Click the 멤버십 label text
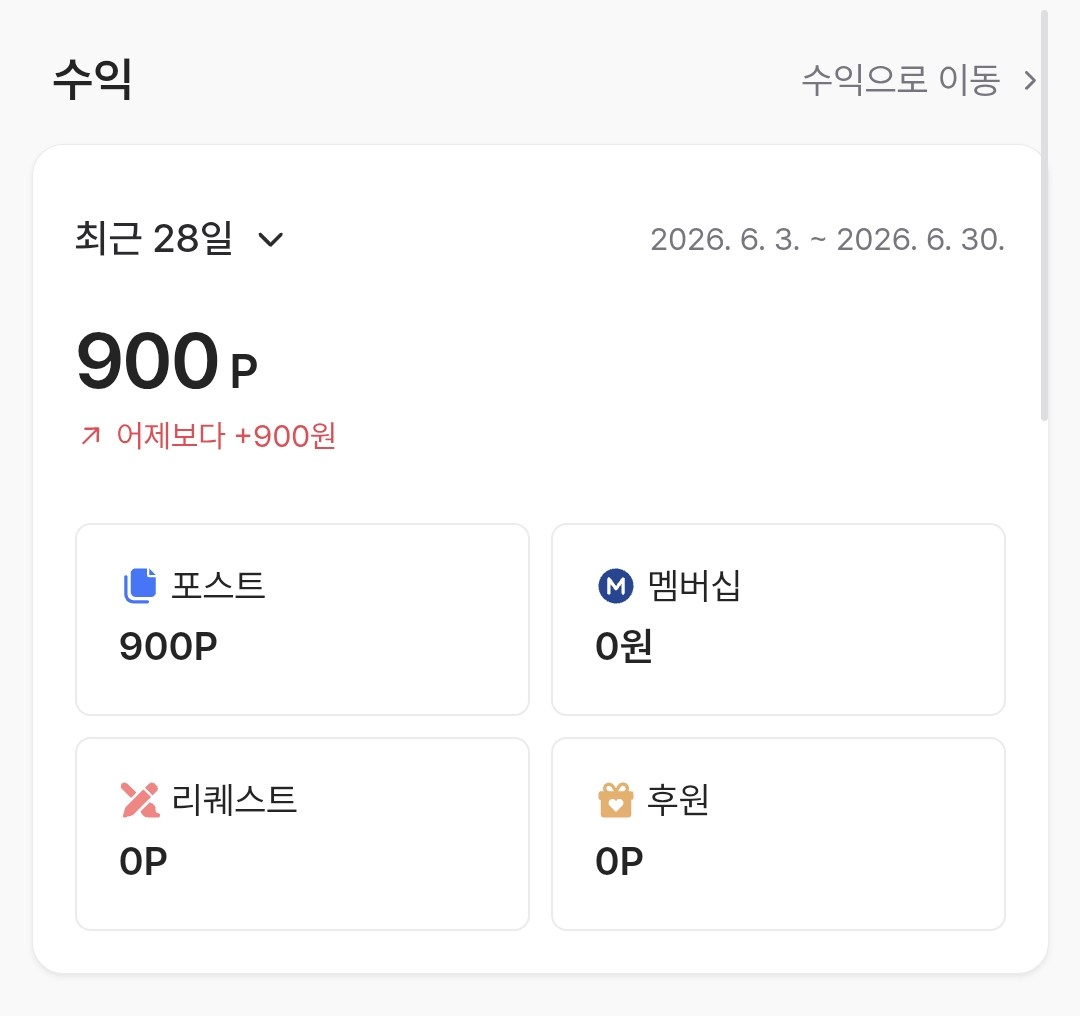The height and width of the screenshot is (1016, 1080). (x=694, y=586)
